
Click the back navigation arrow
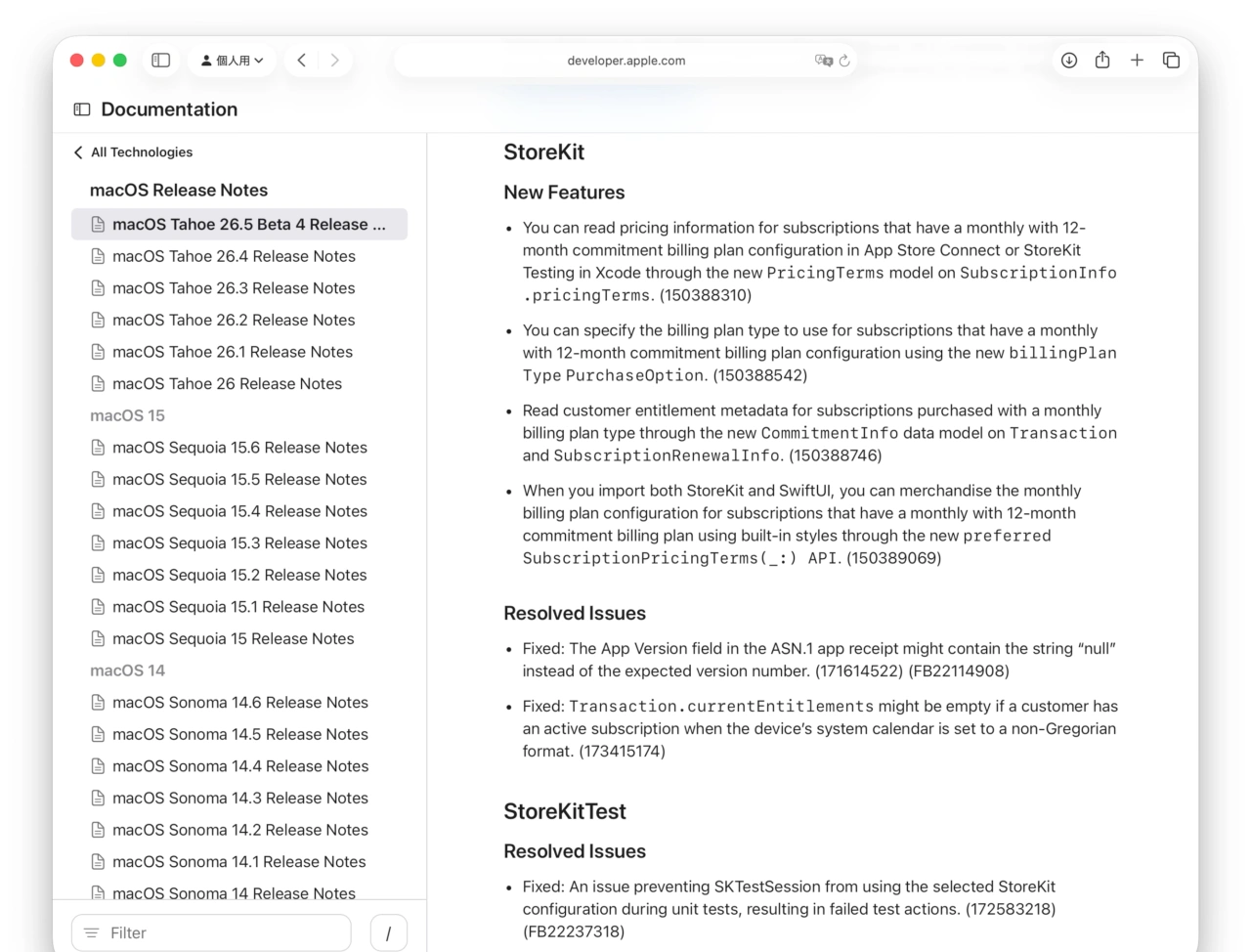(x=301, y=60)
